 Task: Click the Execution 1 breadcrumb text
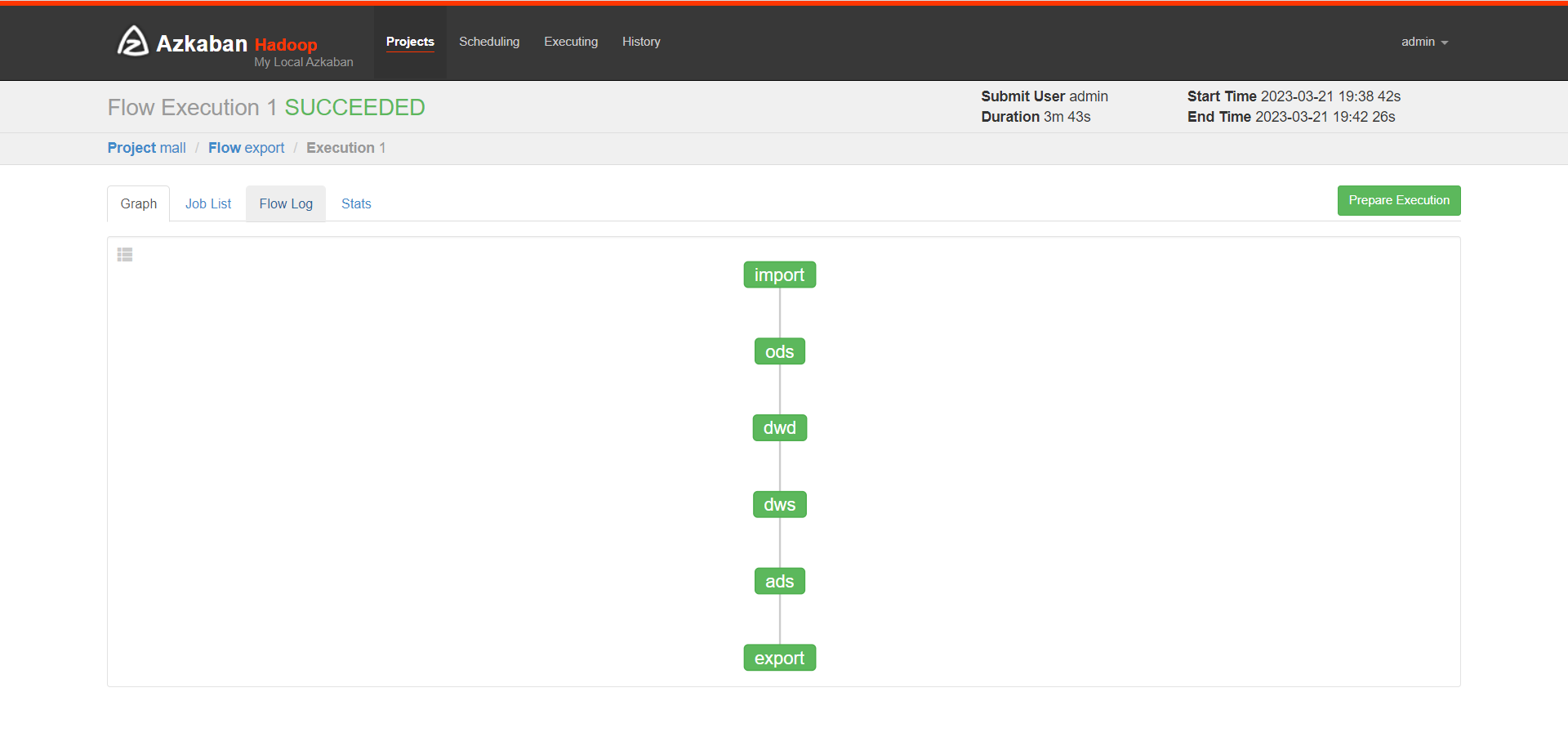click(x=345, y=148)
